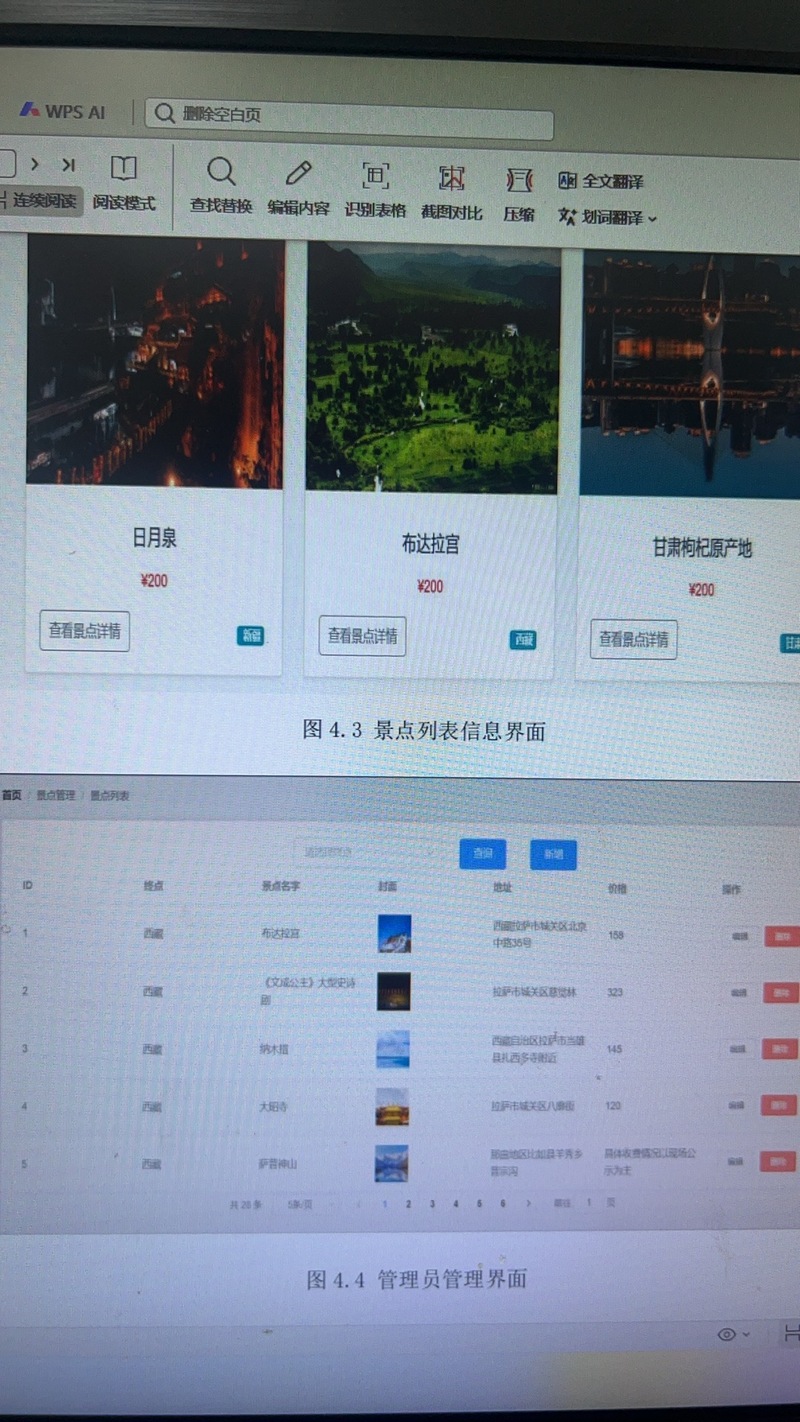Image resolution: width=800 pixels, height=1422 pixels.
Task: Click the 日月泉 card title
Action: click(155, 537)
